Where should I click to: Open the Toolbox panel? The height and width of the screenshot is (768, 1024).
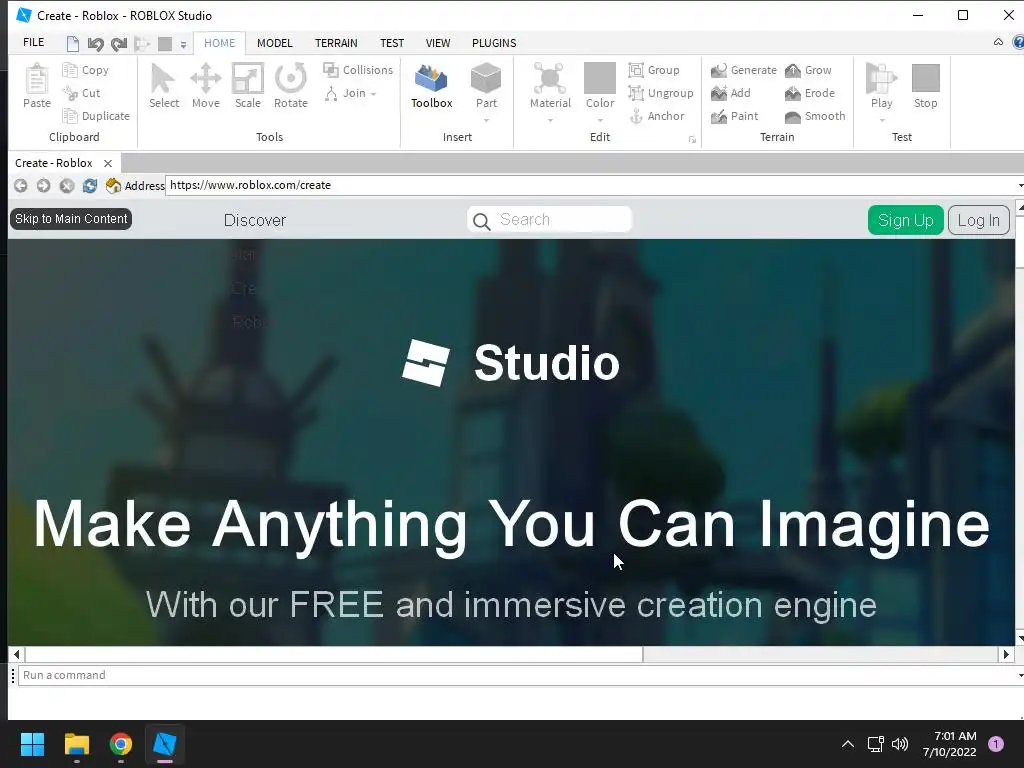point(432,86)
